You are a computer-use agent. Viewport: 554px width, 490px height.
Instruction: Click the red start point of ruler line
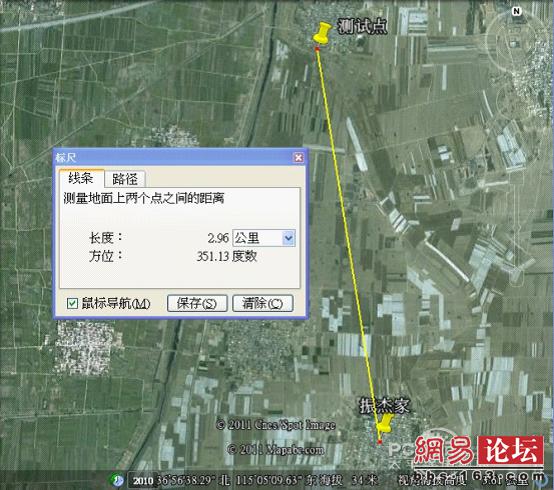pos(317,49)
